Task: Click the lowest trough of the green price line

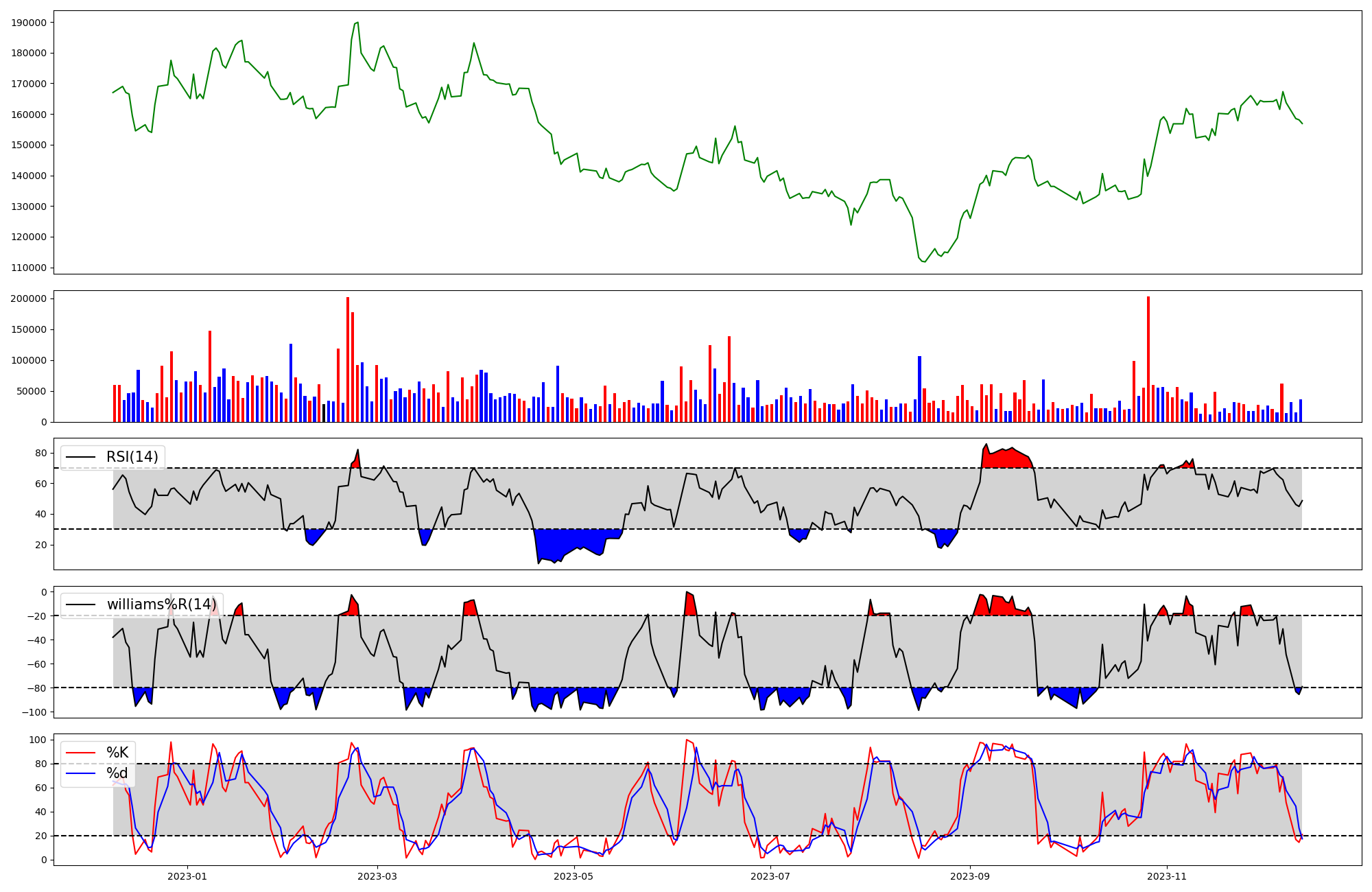Action: [924, 261]
